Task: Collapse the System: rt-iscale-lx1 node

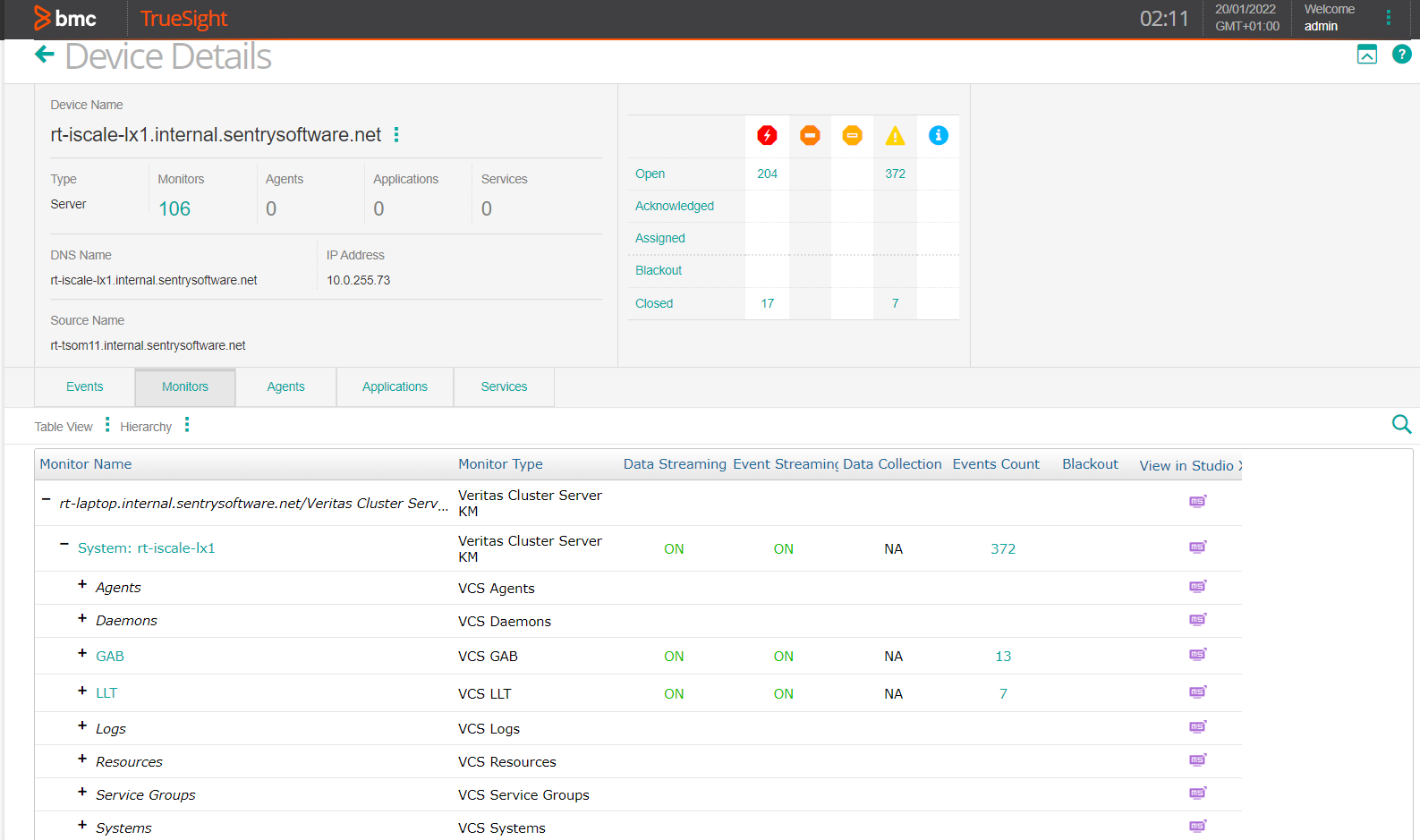Action: point(64,544)
